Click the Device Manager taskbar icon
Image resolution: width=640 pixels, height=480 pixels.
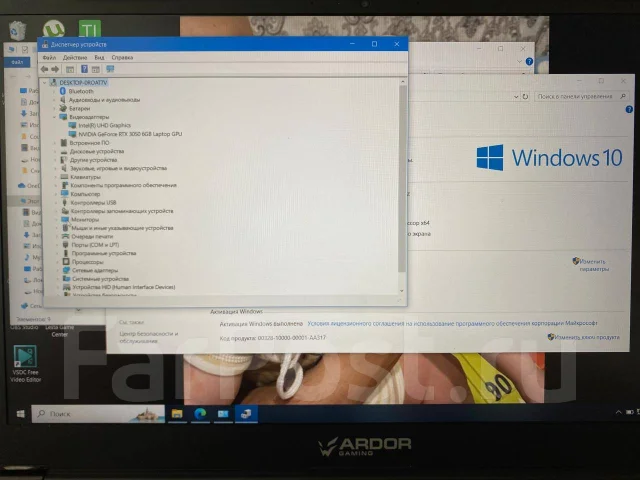click(x=246, y=414)
